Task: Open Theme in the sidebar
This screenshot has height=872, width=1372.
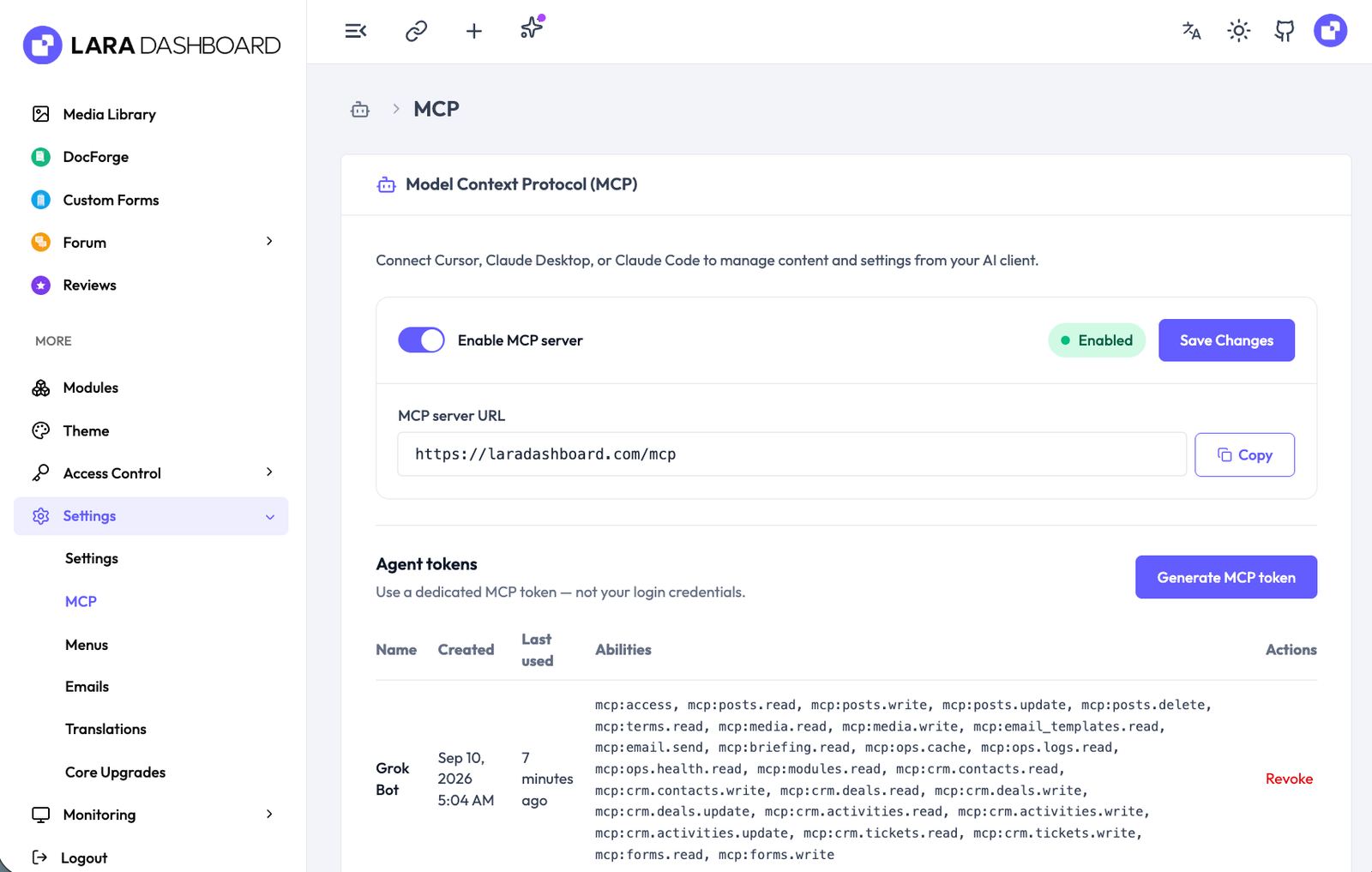Action: pos(86,430)
